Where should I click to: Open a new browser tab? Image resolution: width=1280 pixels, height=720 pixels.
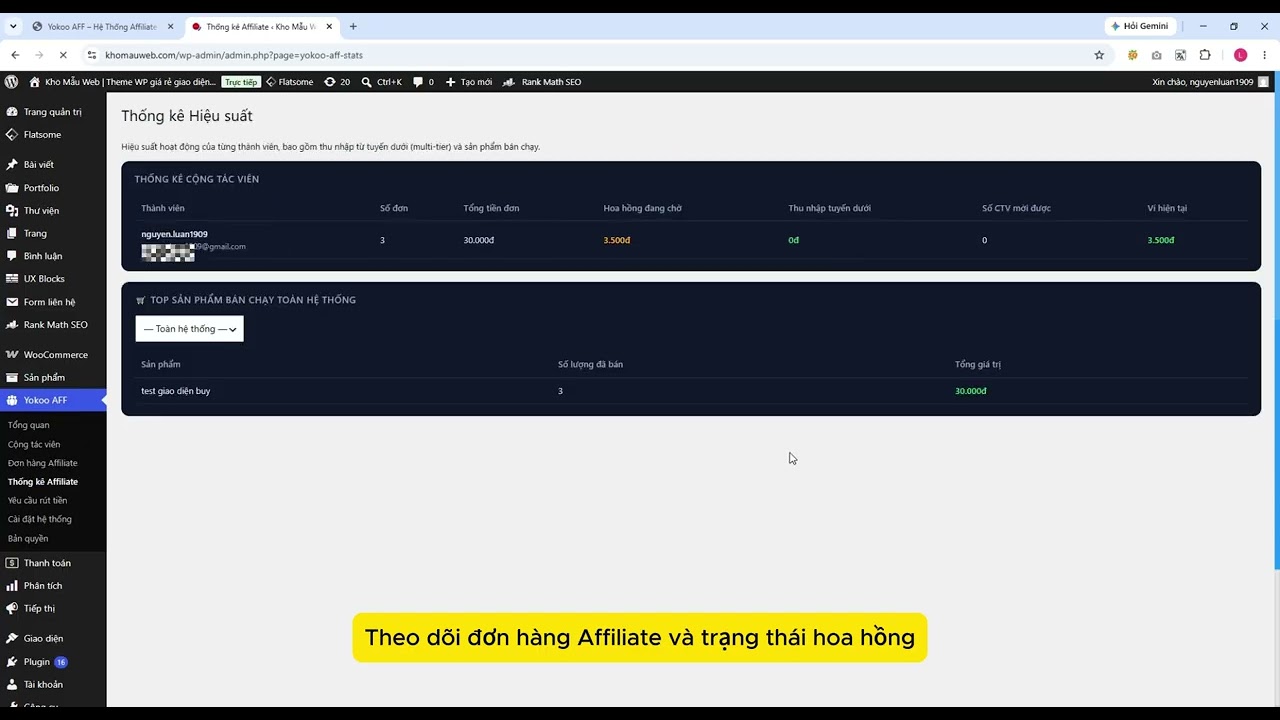[353, 27]
